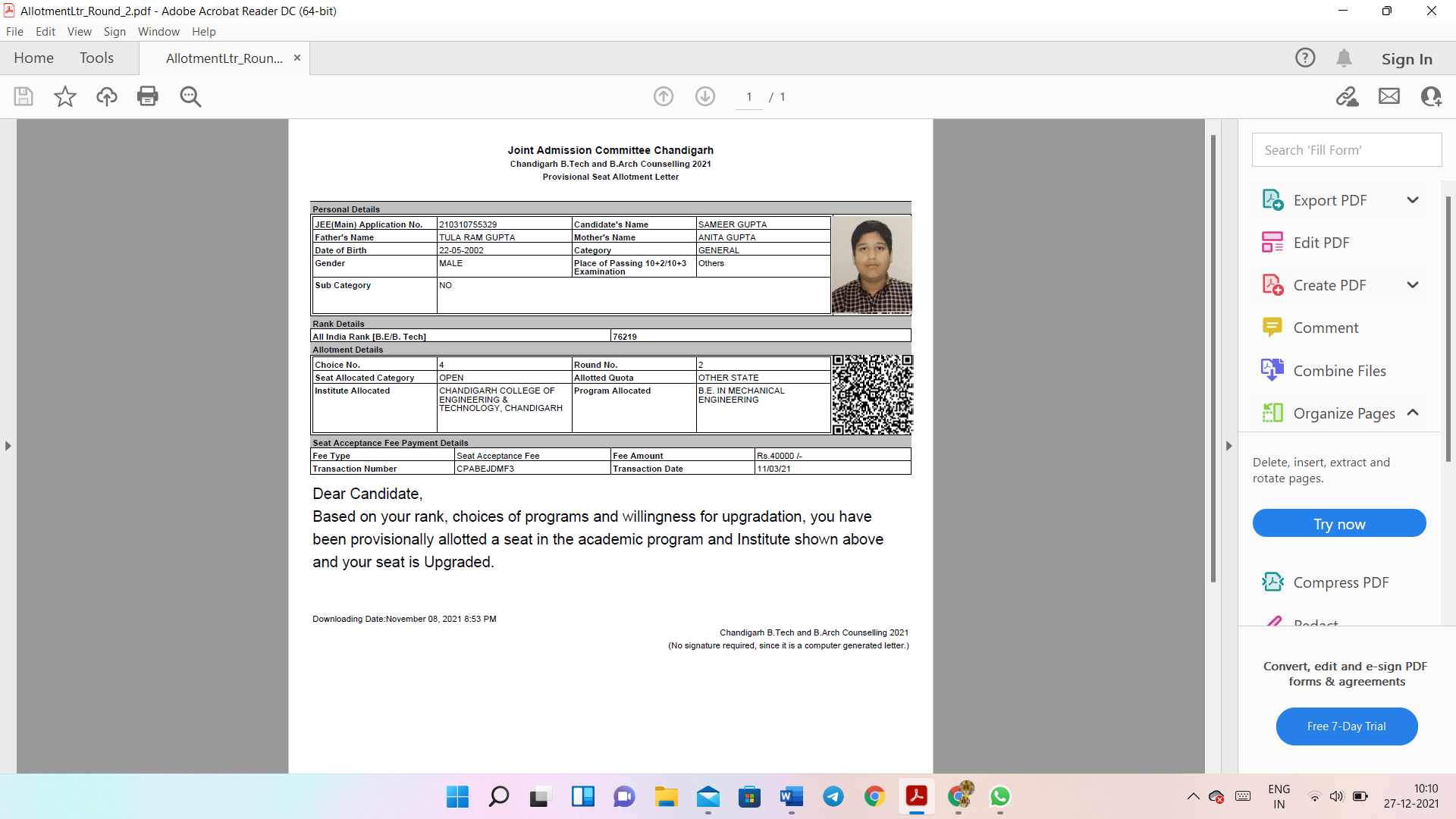Show hidden system tray icons
The width and height of the screenshot is (1456, 819).
1193,796
